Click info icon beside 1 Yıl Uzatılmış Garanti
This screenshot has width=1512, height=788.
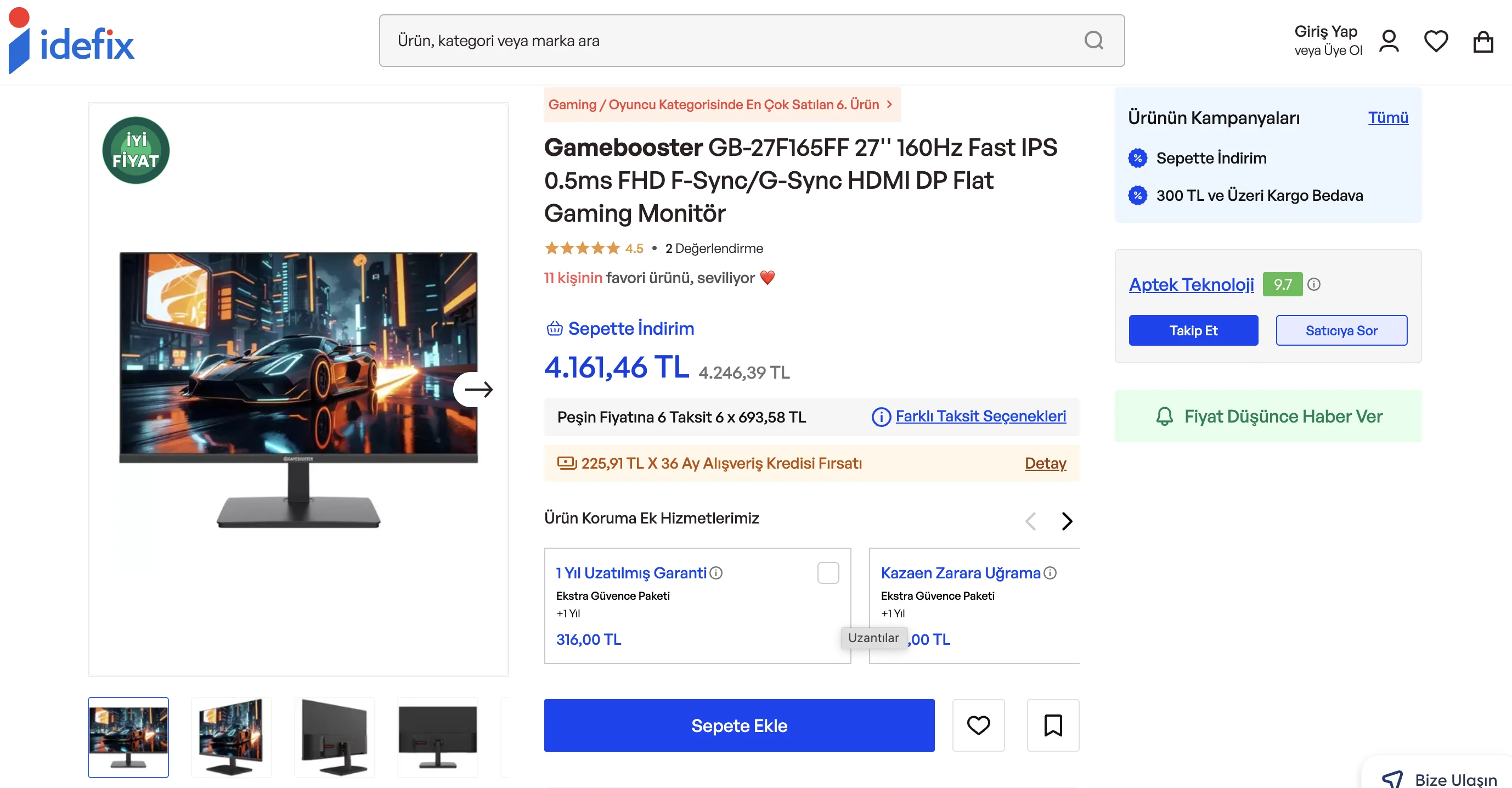[x=716, y=572]
